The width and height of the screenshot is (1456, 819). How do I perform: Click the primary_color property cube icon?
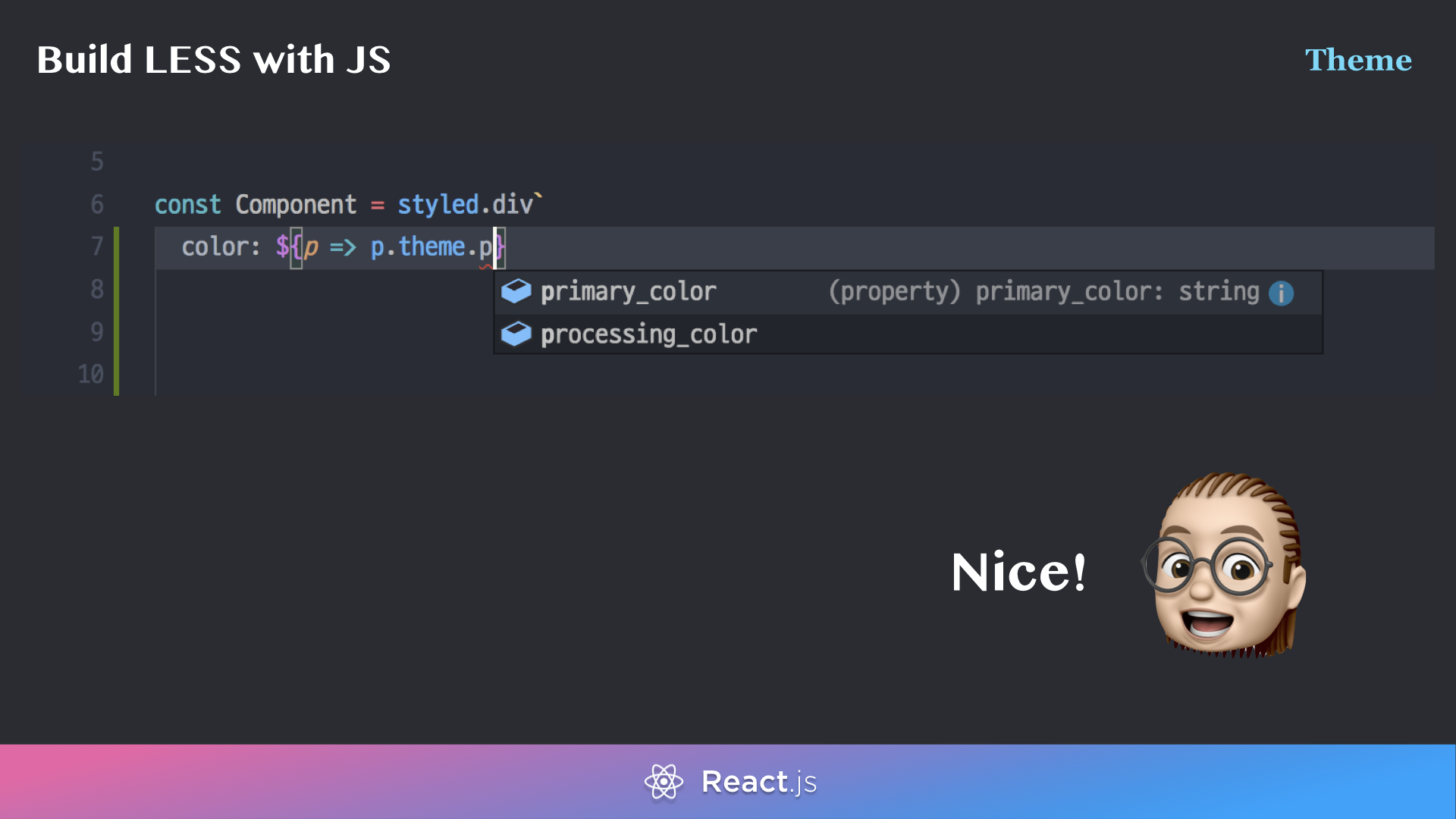[x=516, y=291]
